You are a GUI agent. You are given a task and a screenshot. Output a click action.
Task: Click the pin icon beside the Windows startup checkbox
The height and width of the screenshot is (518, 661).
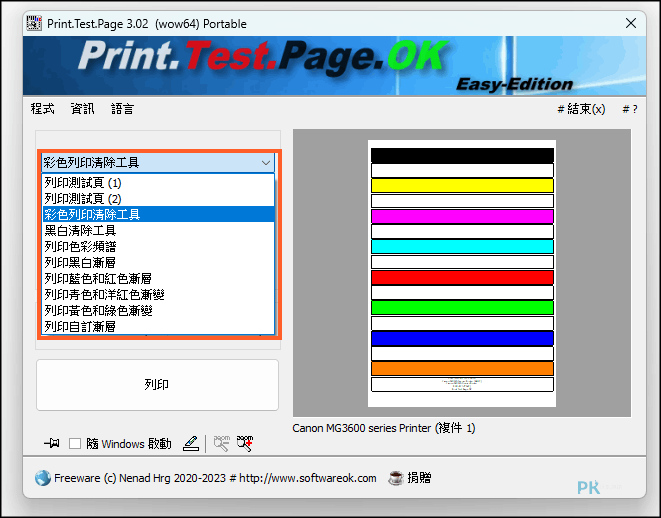click(x=51, y=443)
